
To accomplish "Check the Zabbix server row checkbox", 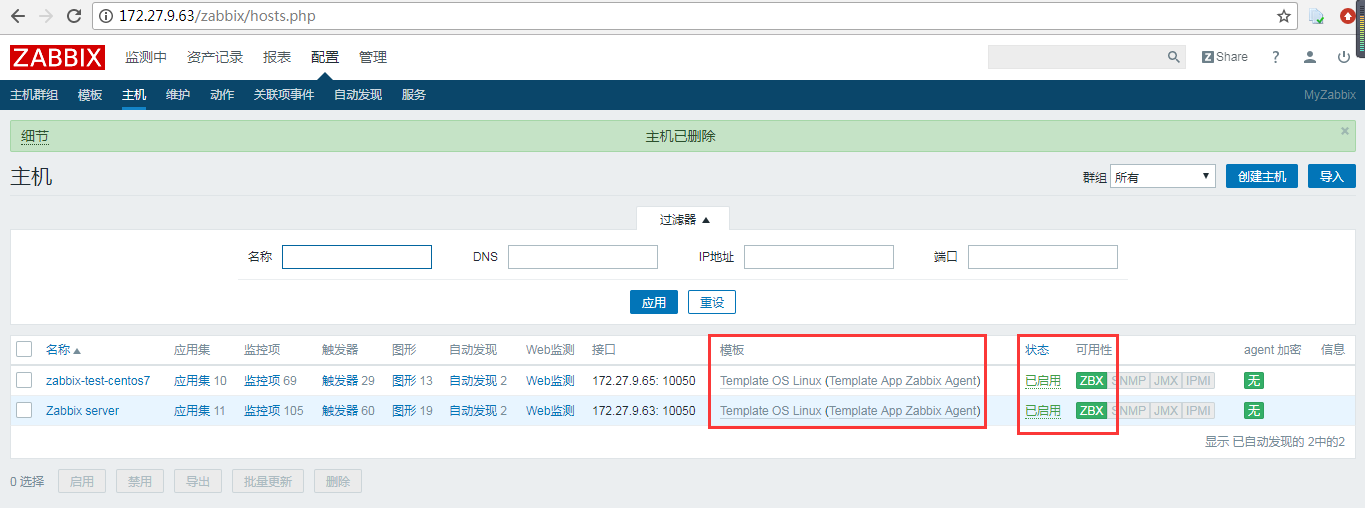I will (x=24, y=410).
